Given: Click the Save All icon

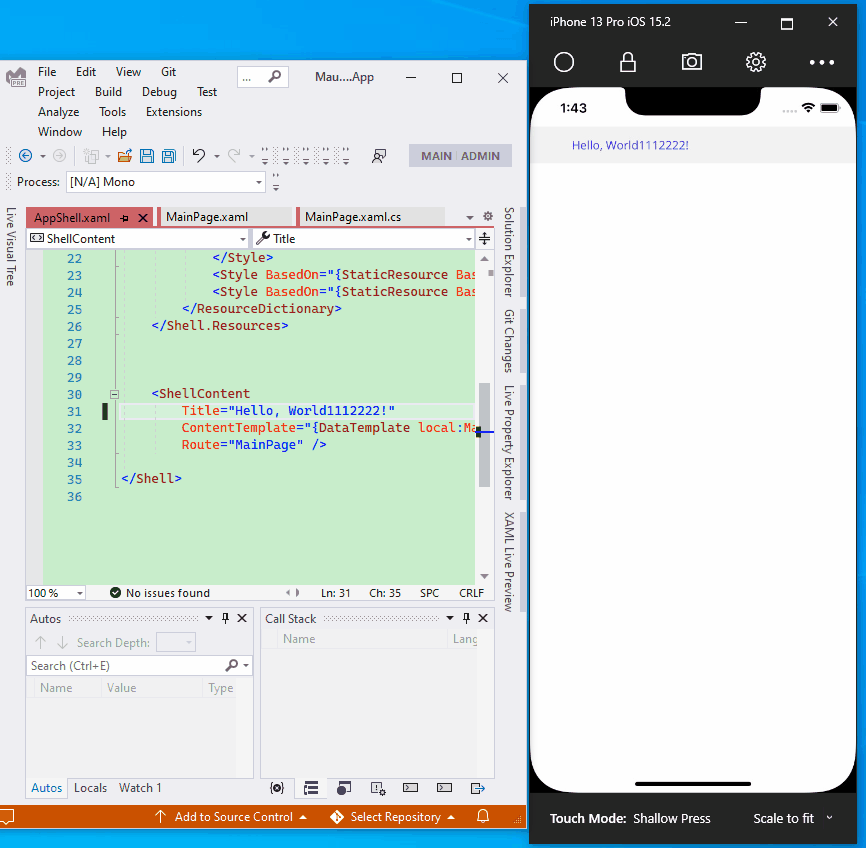Looking at the screenshot, I should pyautogui.click(x=169, y=156).
